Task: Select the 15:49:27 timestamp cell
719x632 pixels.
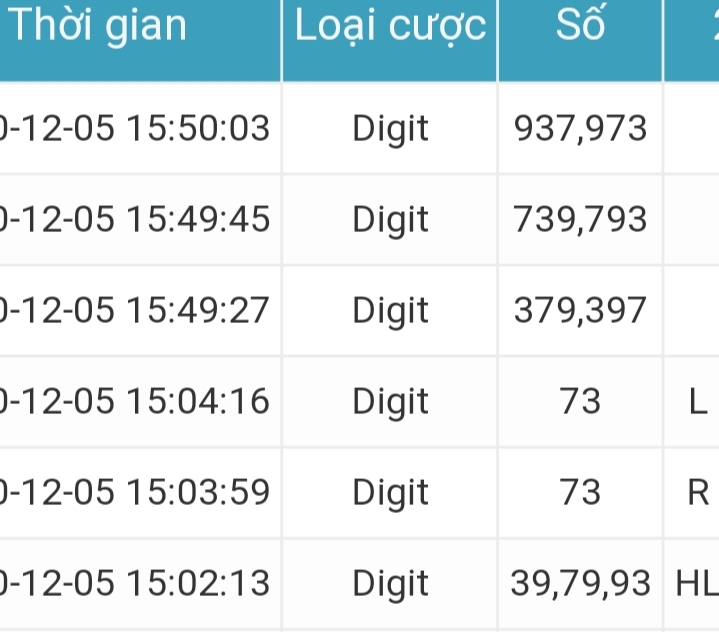Action: point(135,311)
